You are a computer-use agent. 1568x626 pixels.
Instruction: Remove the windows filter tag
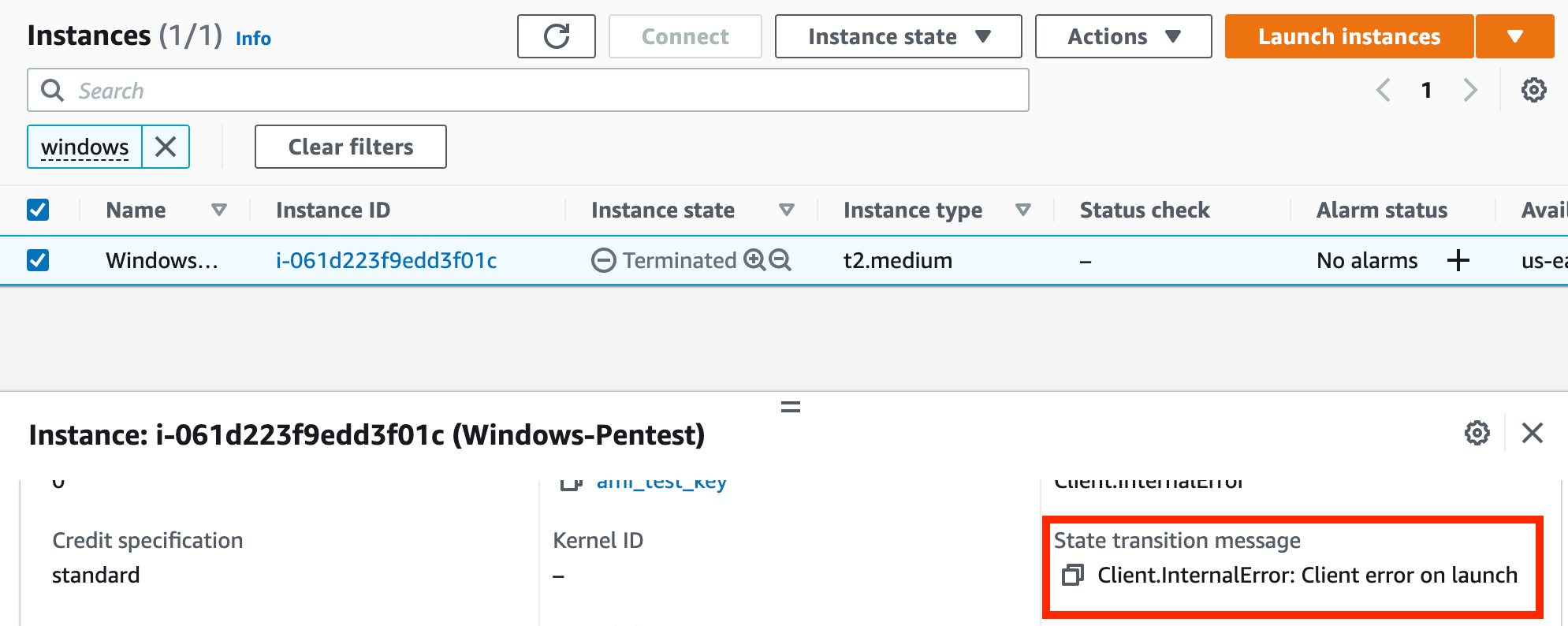point(166,147)
